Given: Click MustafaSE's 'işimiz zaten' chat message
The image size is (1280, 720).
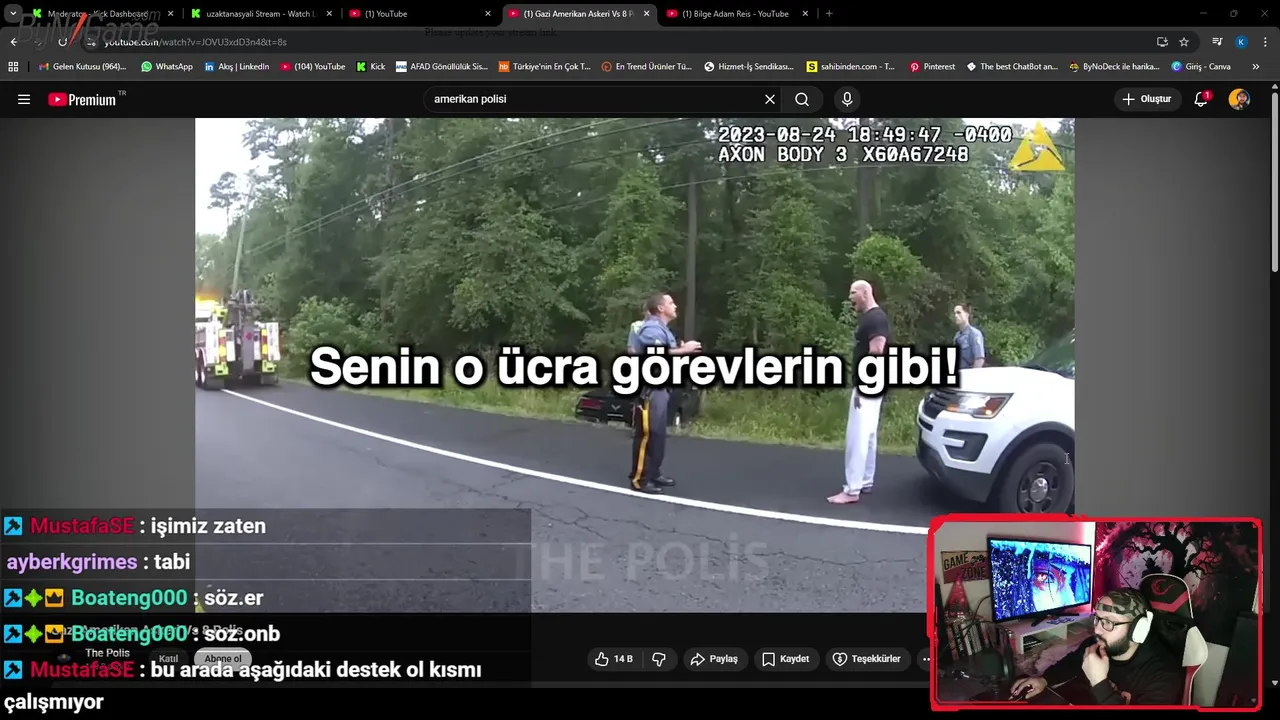Looking at the screenshot, I should [x=135, y=526].
